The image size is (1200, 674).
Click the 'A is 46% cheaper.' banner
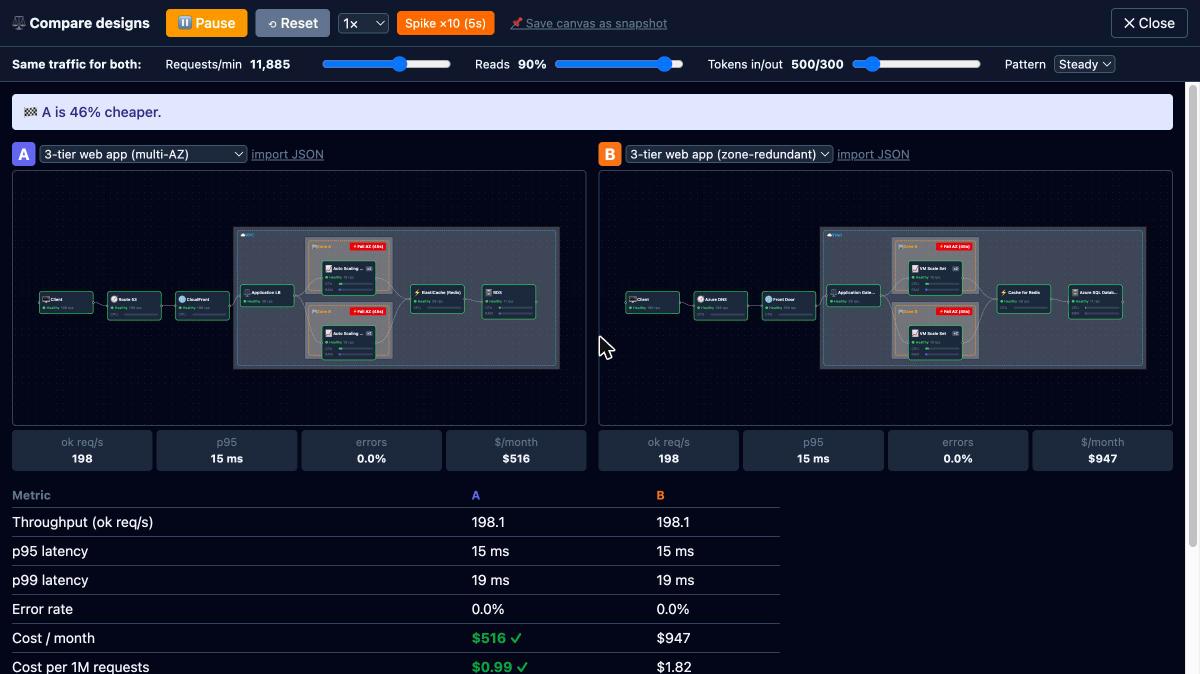pos(592,112)
